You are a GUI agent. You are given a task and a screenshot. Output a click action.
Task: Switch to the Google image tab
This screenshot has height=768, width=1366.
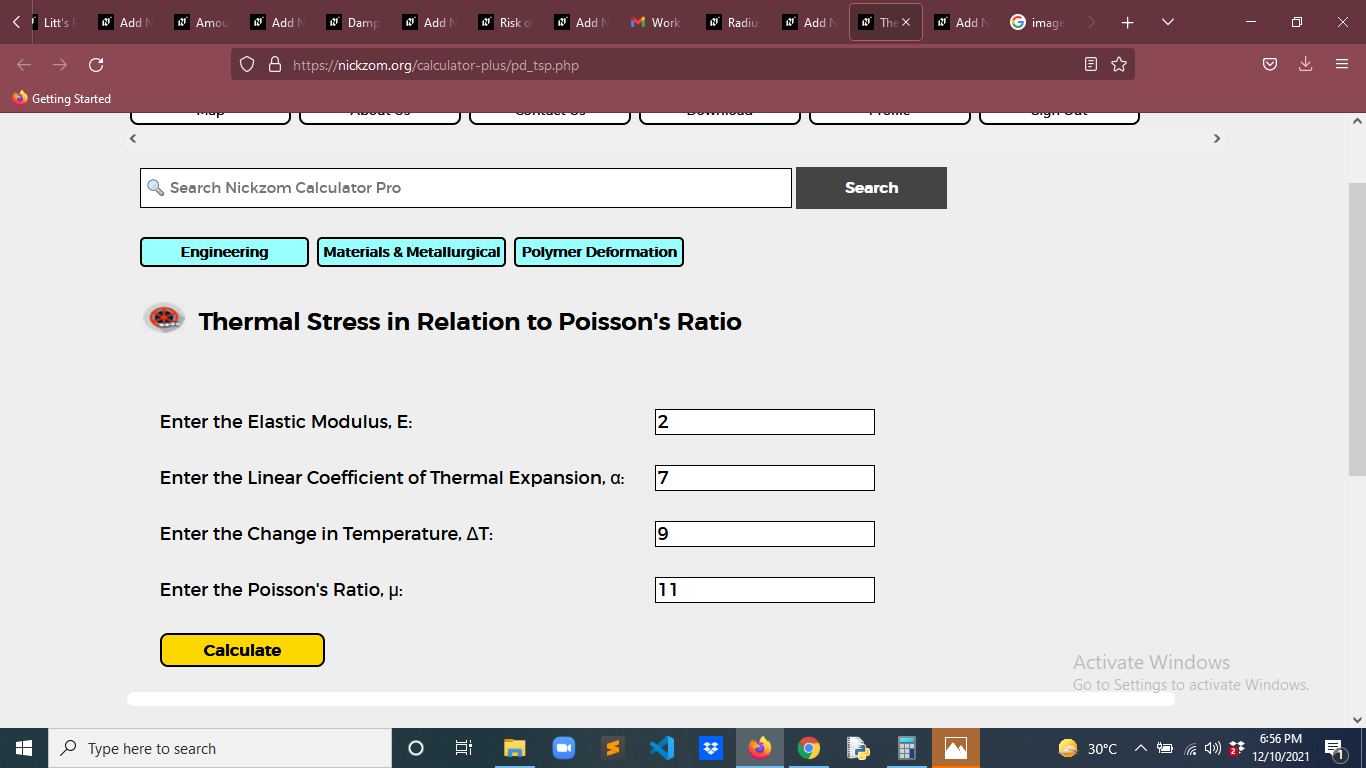(1038, 22)
